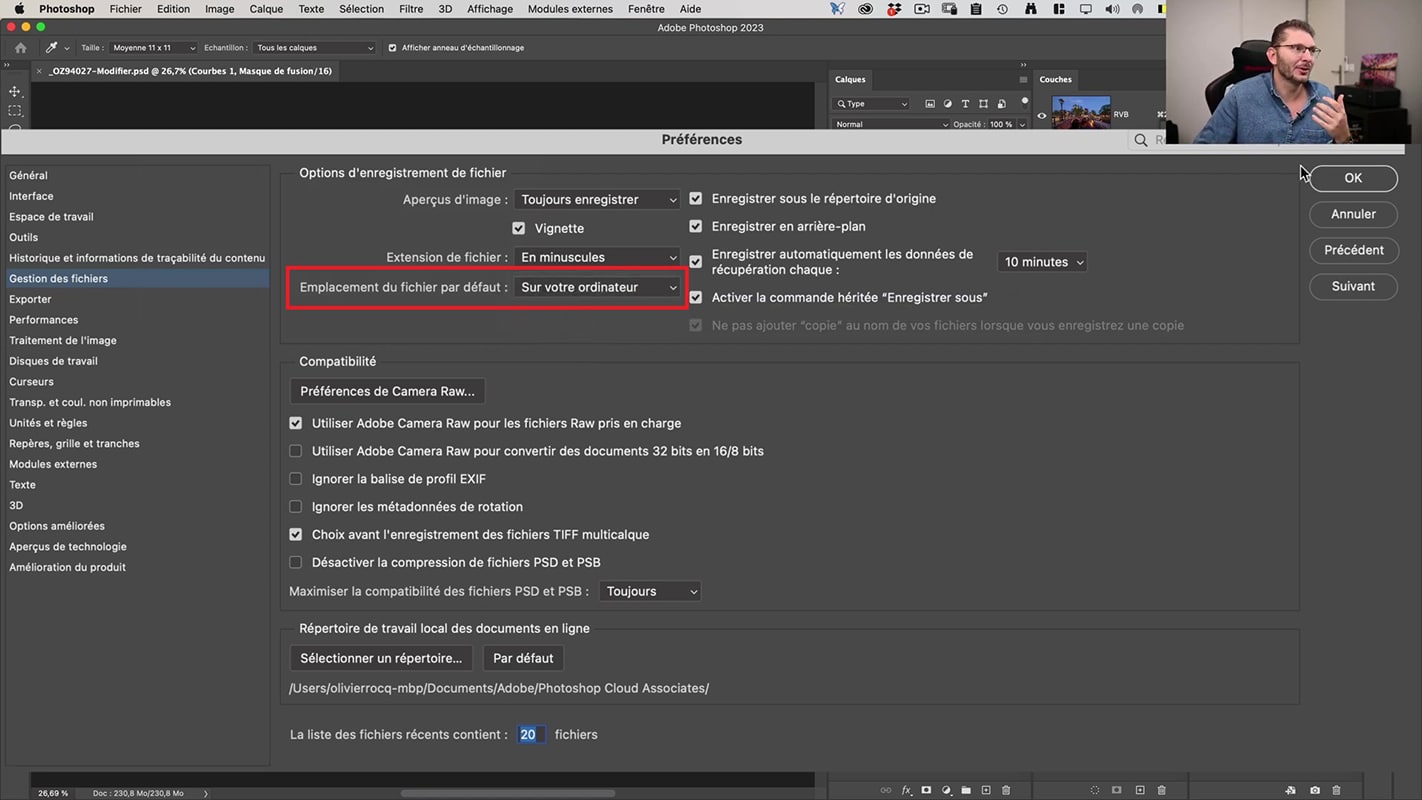Toggle the layer filtering switch in Calques
Viewport: 1422px width, 800px height.
pyautogui.click(x=1024, y=102)
